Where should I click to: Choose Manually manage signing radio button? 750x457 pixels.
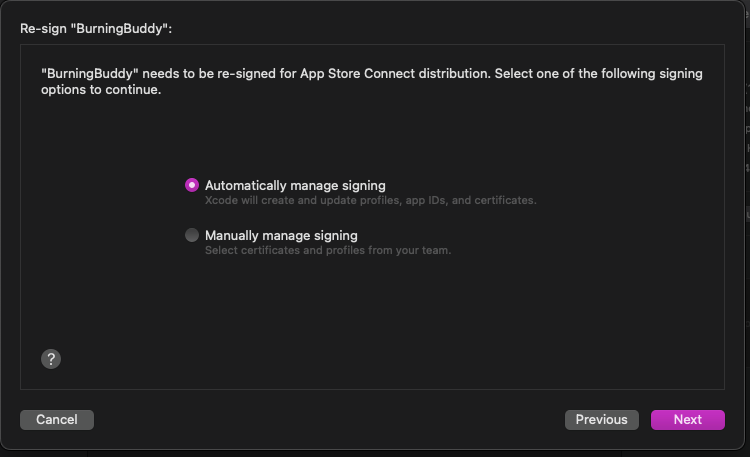tap(192, 235)
